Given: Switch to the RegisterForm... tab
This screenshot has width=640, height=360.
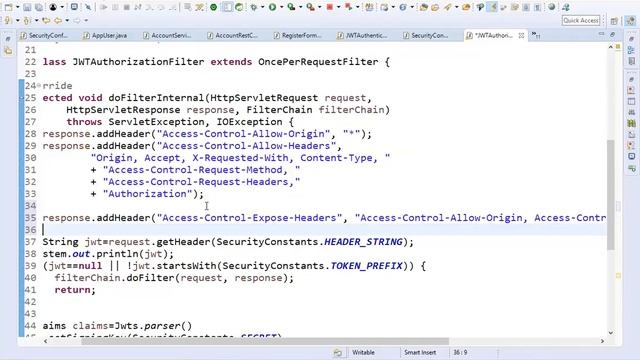Looking at the screenshot, I should pos(298,36).
